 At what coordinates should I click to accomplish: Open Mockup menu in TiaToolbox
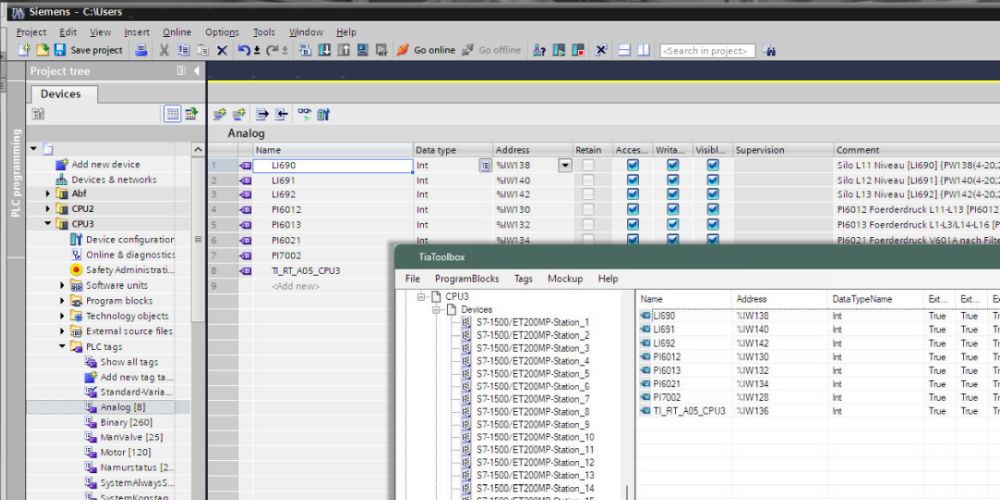click(x=565, y=279)
